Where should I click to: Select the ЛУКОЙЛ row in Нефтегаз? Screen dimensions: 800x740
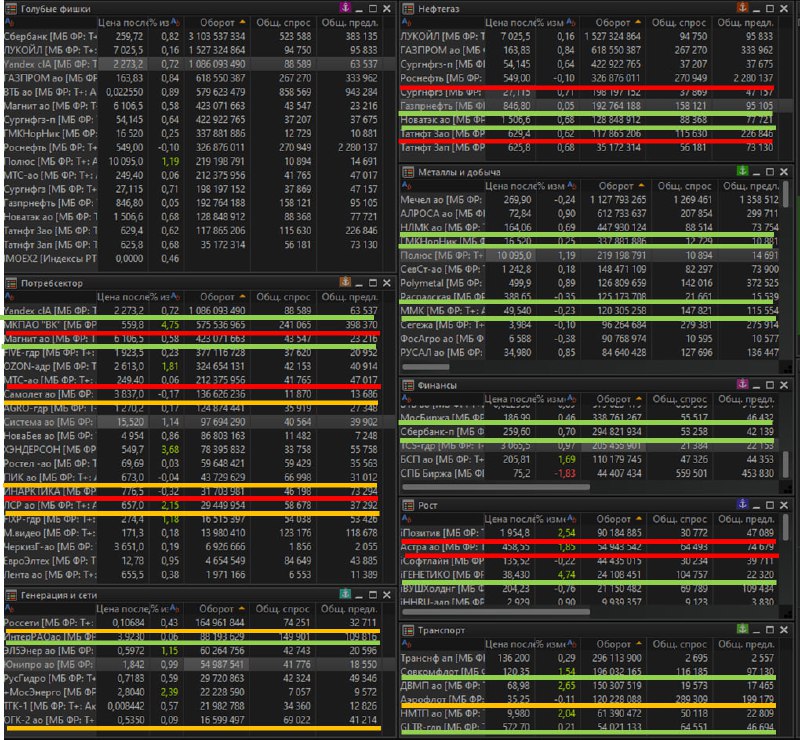coord(595,36)
